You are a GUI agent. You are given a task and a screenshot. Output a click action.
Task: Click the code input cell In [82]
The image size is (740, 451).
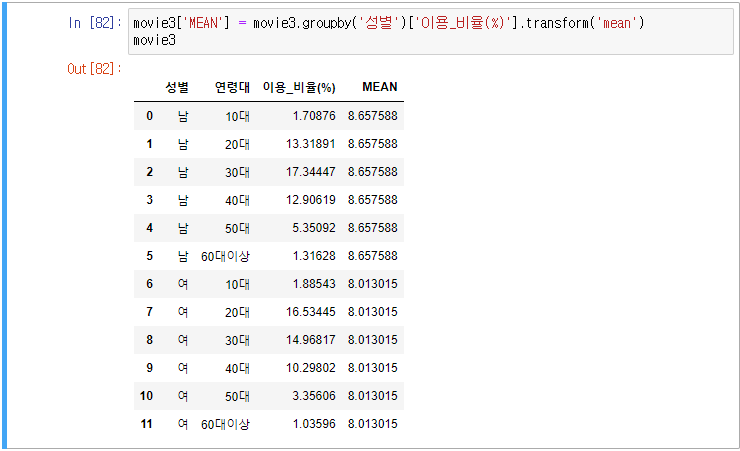pyautogui.click(x=430, y=32)
